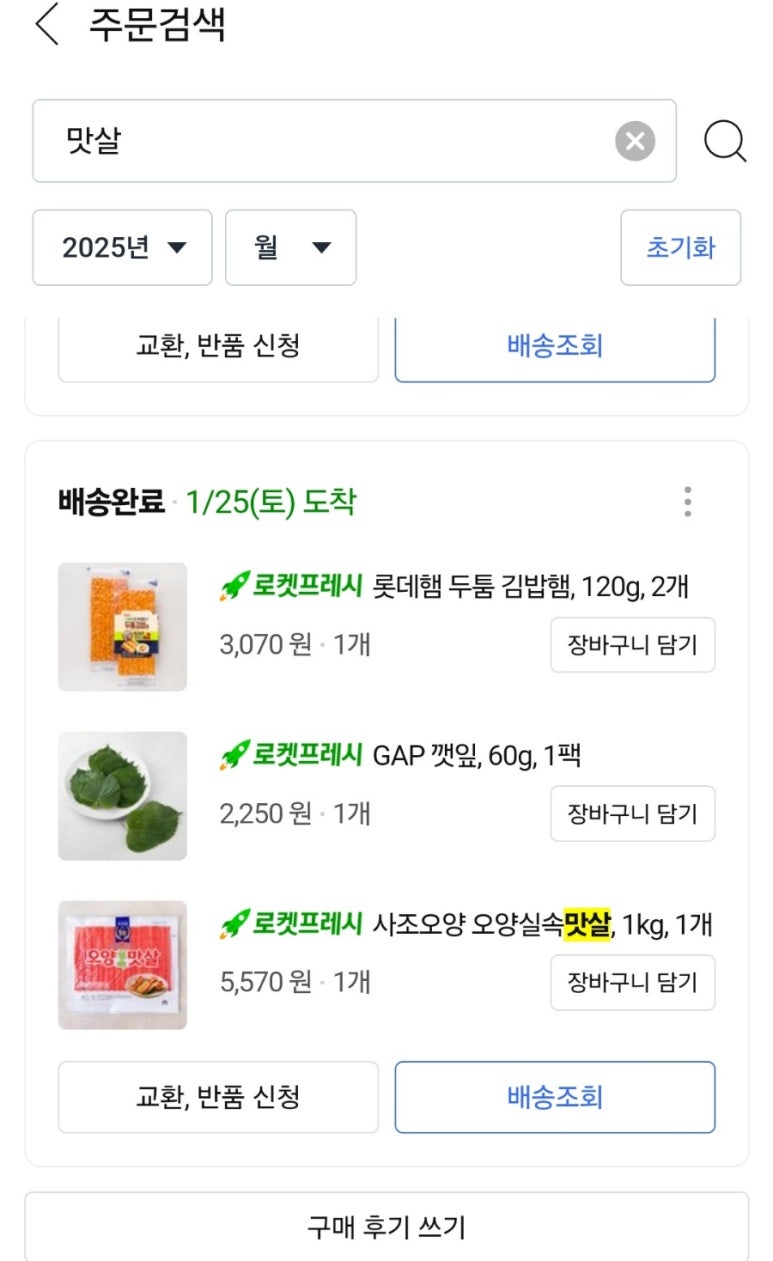This screenshot has height=1261, width=773.
Task: Tap the back arrow icon
Action: point(47,26)
